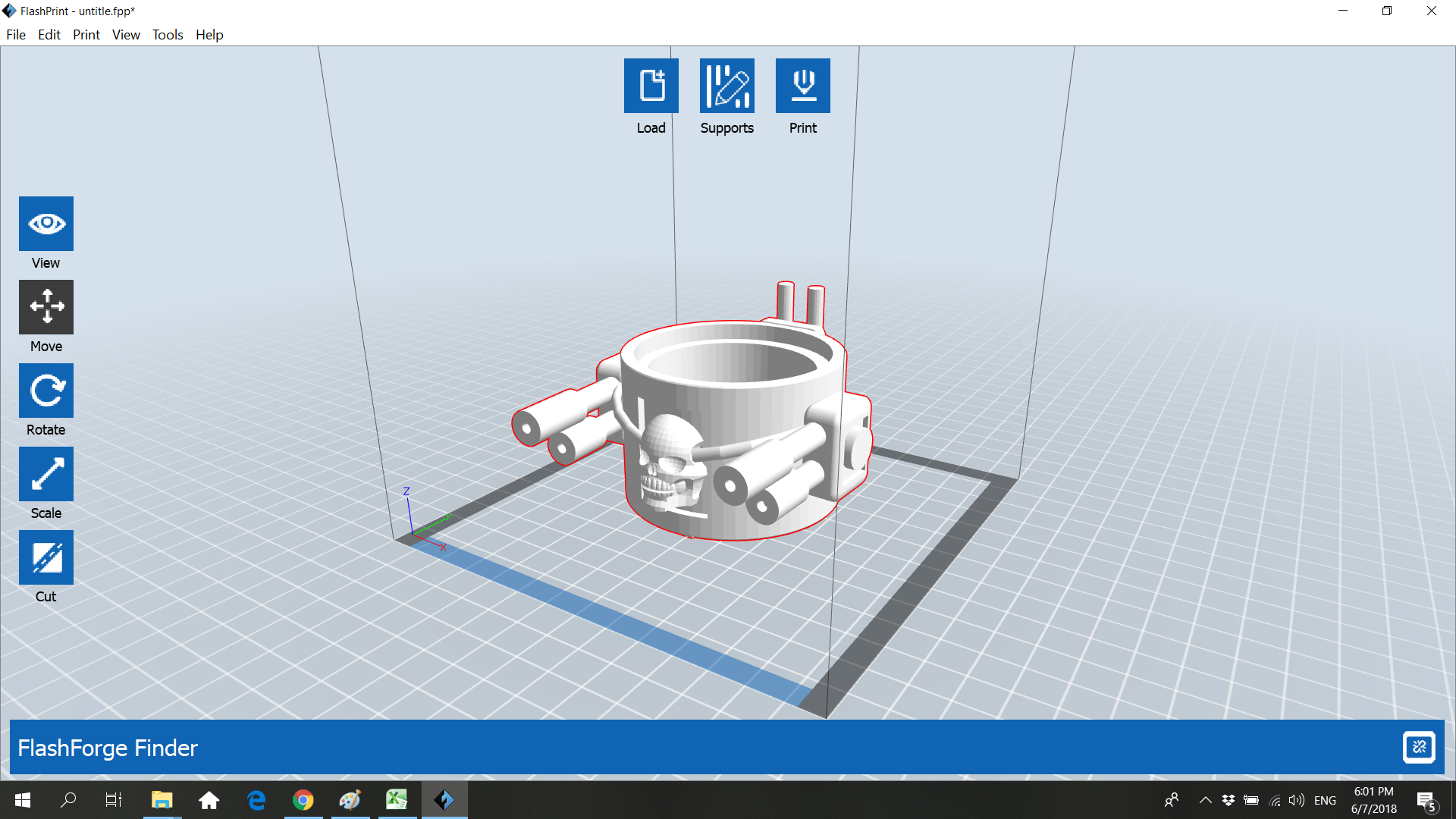Open the File menu
1456x819 pixels.
click(16, 35)
